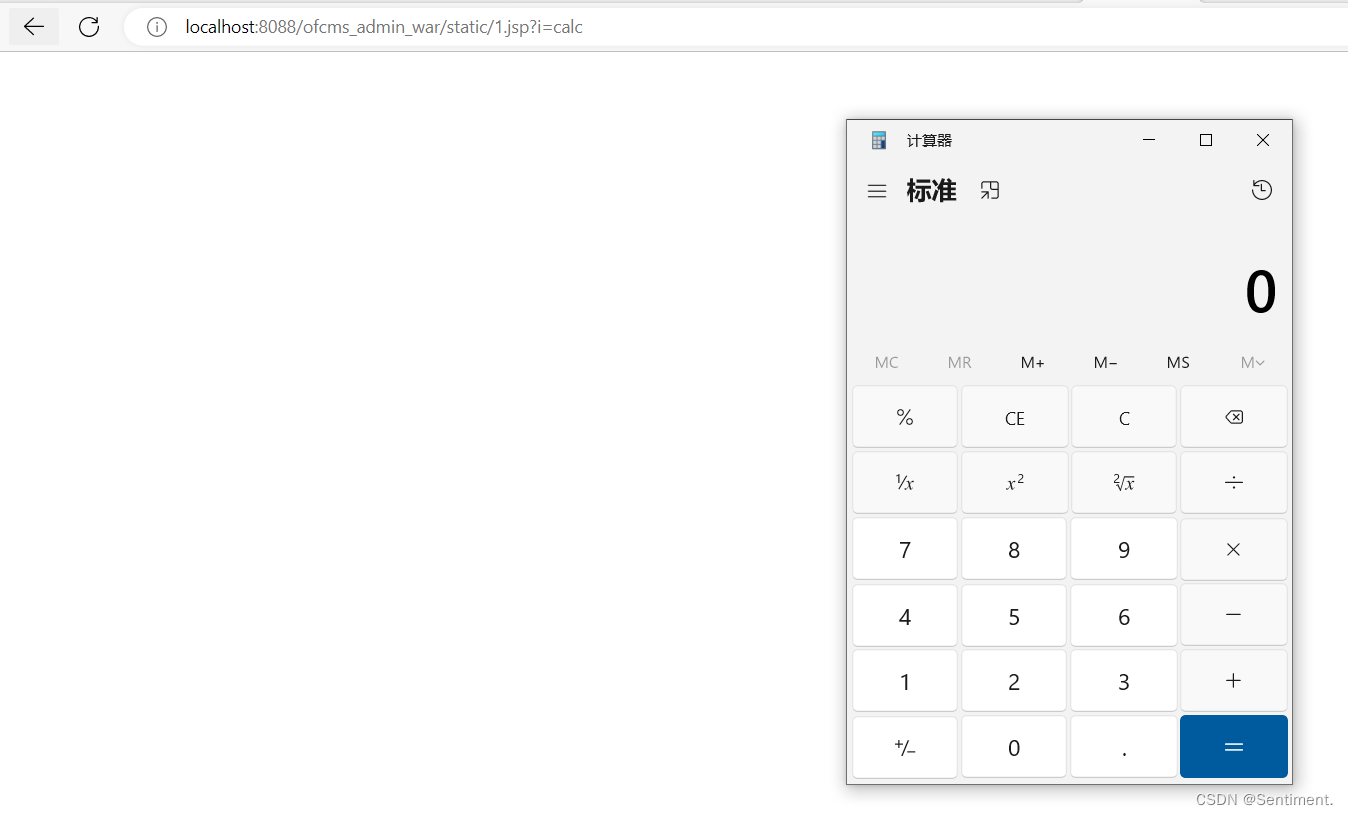The width and height of the screenshot is (1348, 815).
Task: Open the calculator history panel
Action: pyautogui.click(x=1262, y=190)
